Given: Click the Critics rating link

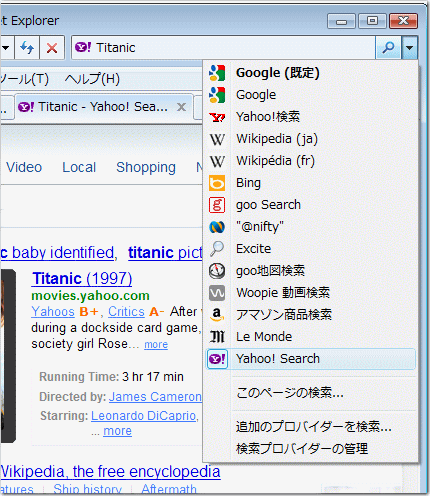Looking at the screenshot, I should pyautogui.click(x=126, y=312).
